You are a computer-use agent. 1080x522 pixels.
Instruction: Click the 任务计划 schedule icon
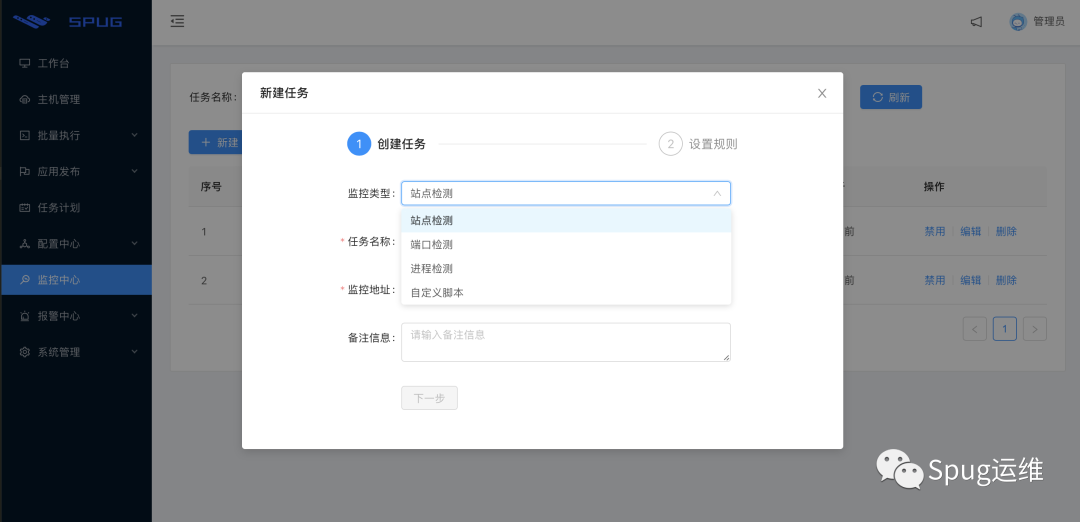pos(25,208)
